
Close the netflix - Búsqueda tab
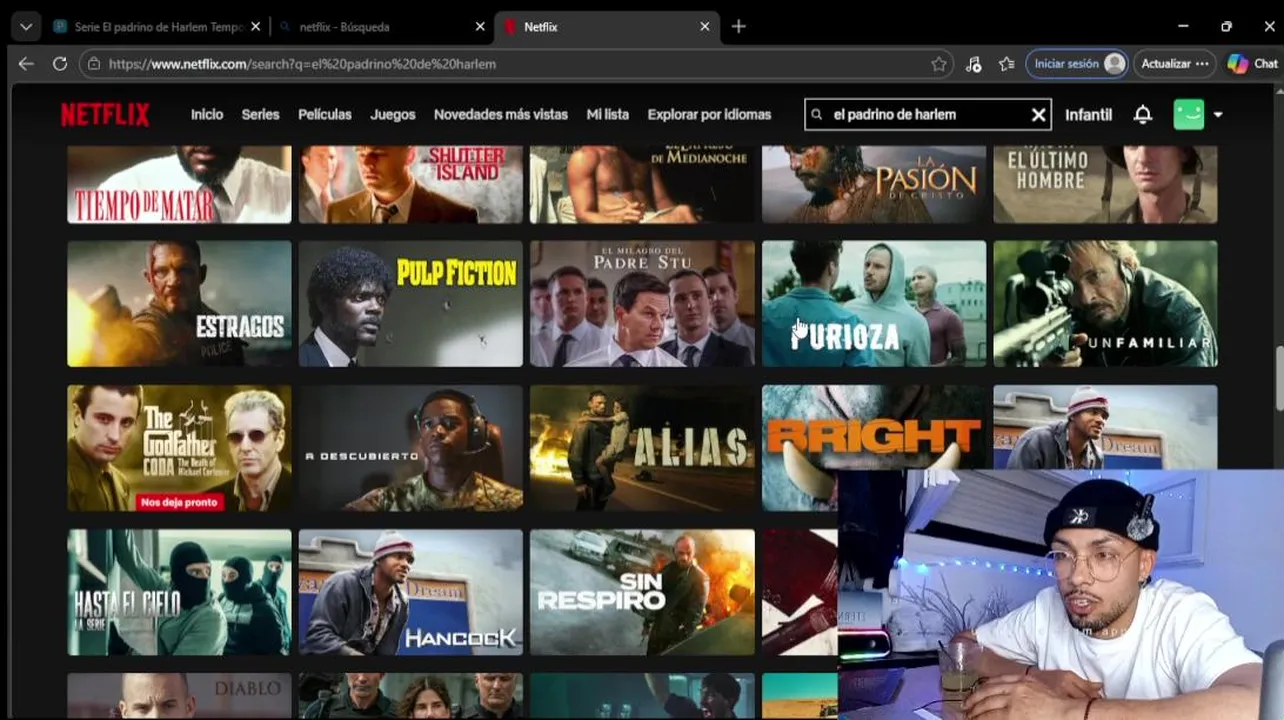[479, 27]
